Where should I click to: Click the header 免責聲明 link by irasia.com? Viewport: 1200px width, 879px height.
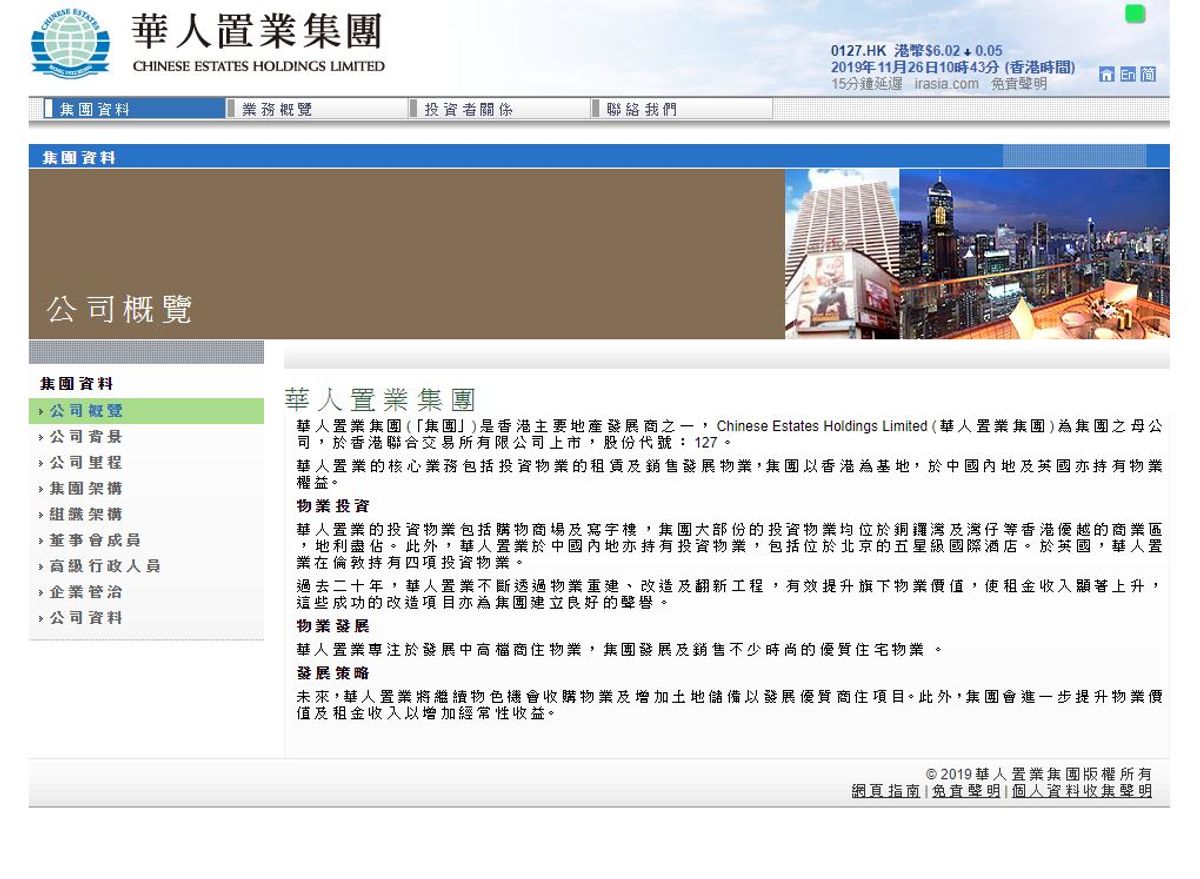coord(1019,84)
